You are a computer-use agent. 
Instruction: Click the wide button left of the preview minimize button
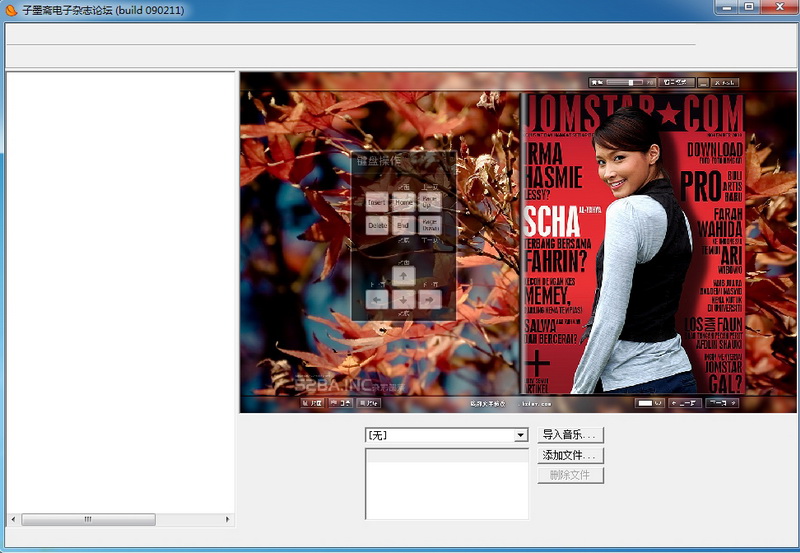tap(677, 82)
